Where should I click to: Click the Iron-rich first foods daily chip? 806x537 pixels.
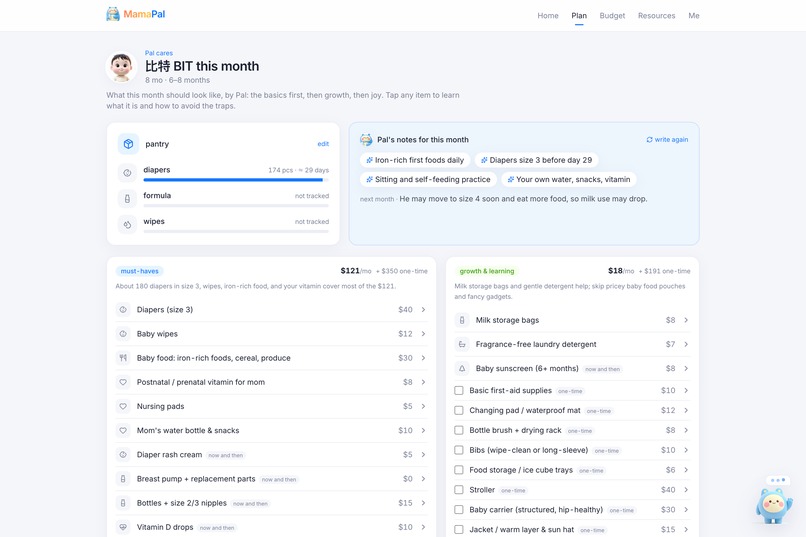click(415, 160)
